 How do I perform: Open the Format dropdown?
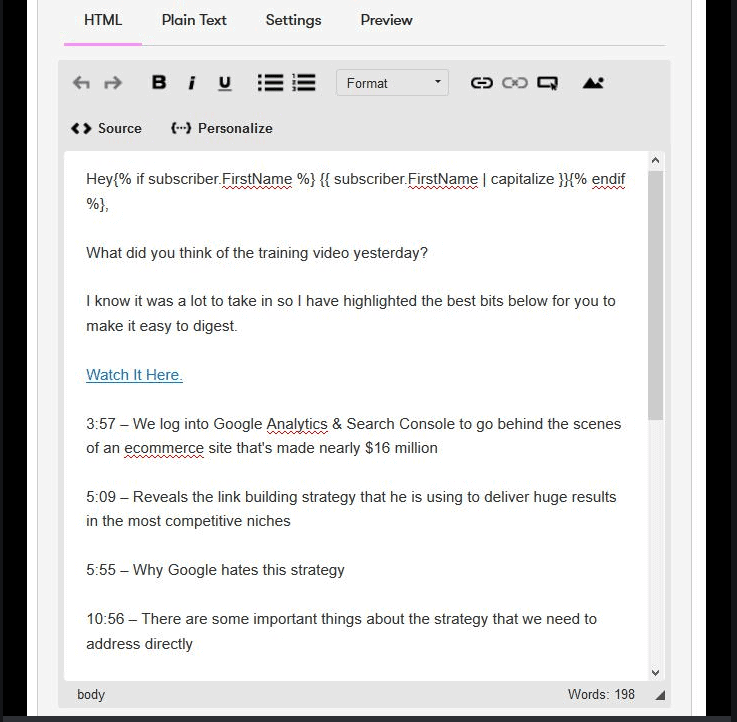392,83
